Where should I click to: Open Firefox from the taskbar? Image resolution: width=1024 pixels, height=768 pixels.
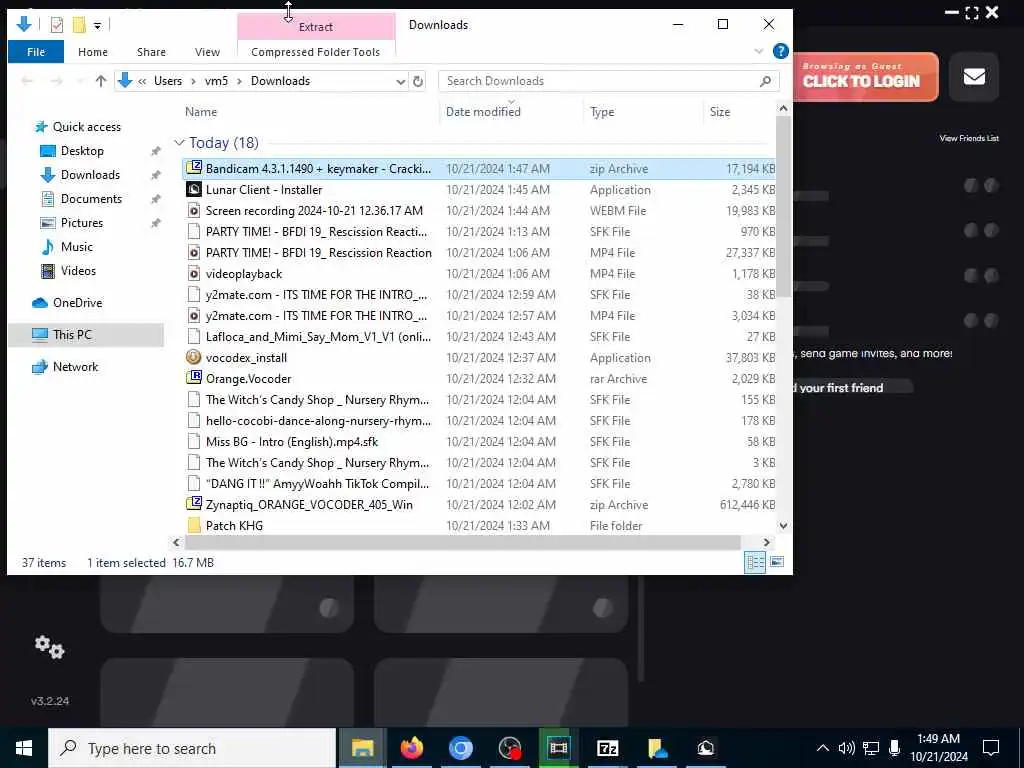pos(411,748)
